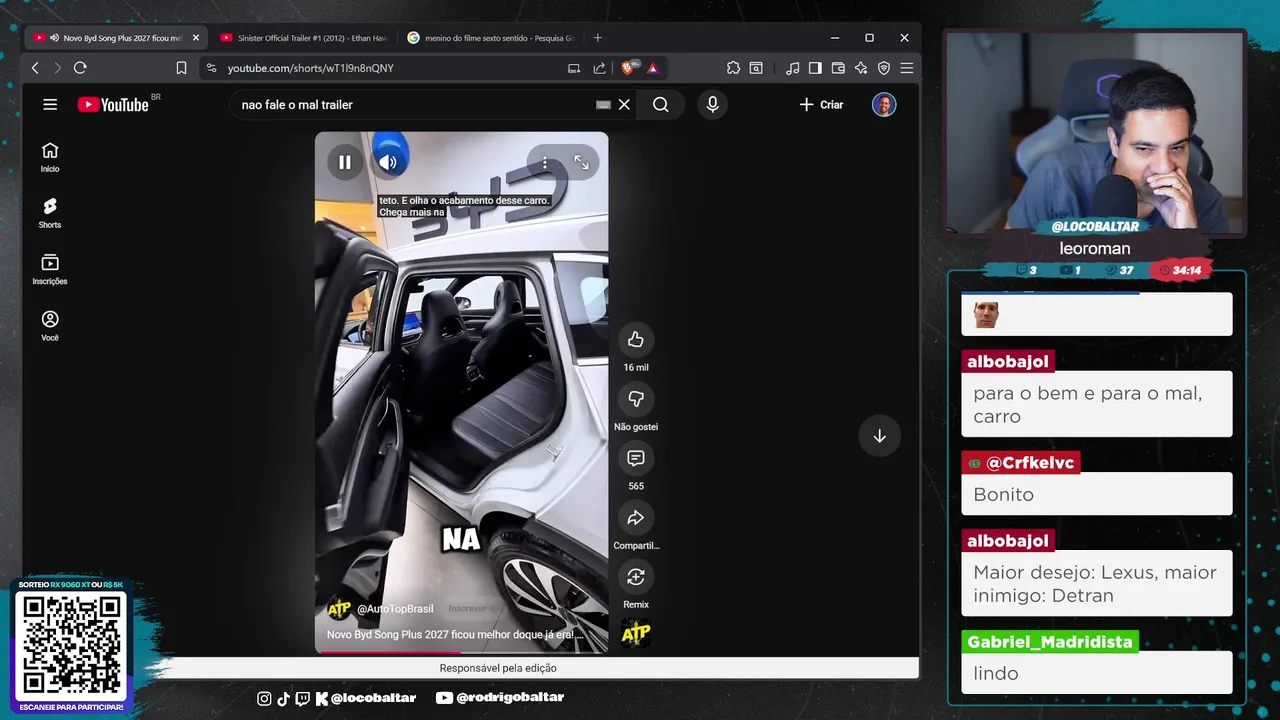
Task: Open the comments with 565 count
Action: click(x=636, y=458)
